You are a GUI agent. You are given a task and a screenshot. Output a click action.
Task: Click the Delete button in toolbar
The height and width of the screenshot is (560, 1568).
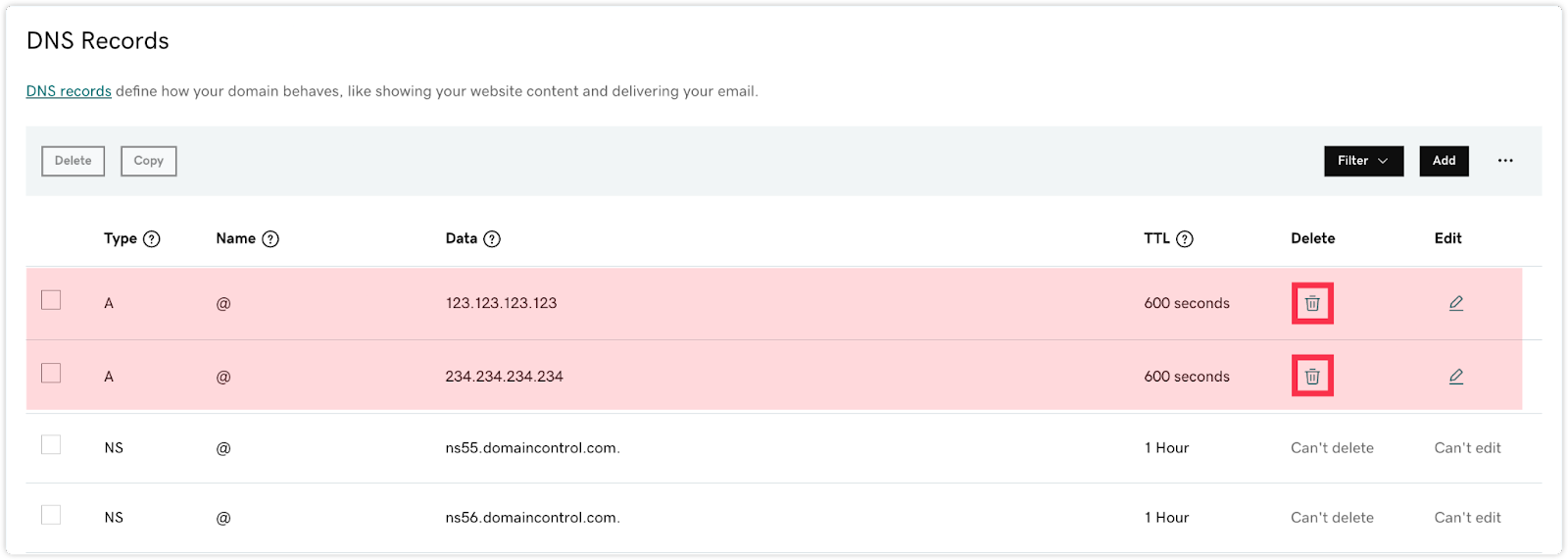pyautogui.click(x=73, y=161)
